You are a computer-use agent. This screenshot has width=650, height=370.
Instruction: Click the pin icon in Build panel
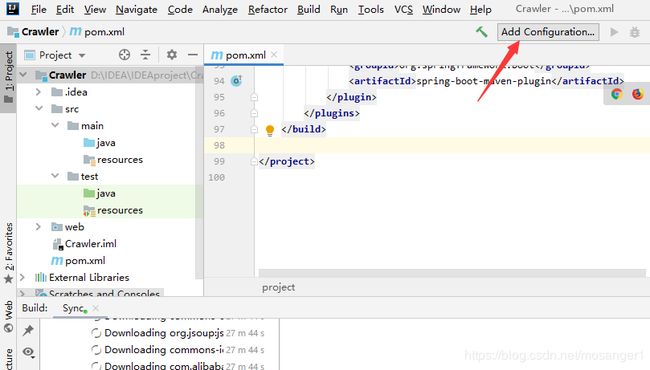28,330
